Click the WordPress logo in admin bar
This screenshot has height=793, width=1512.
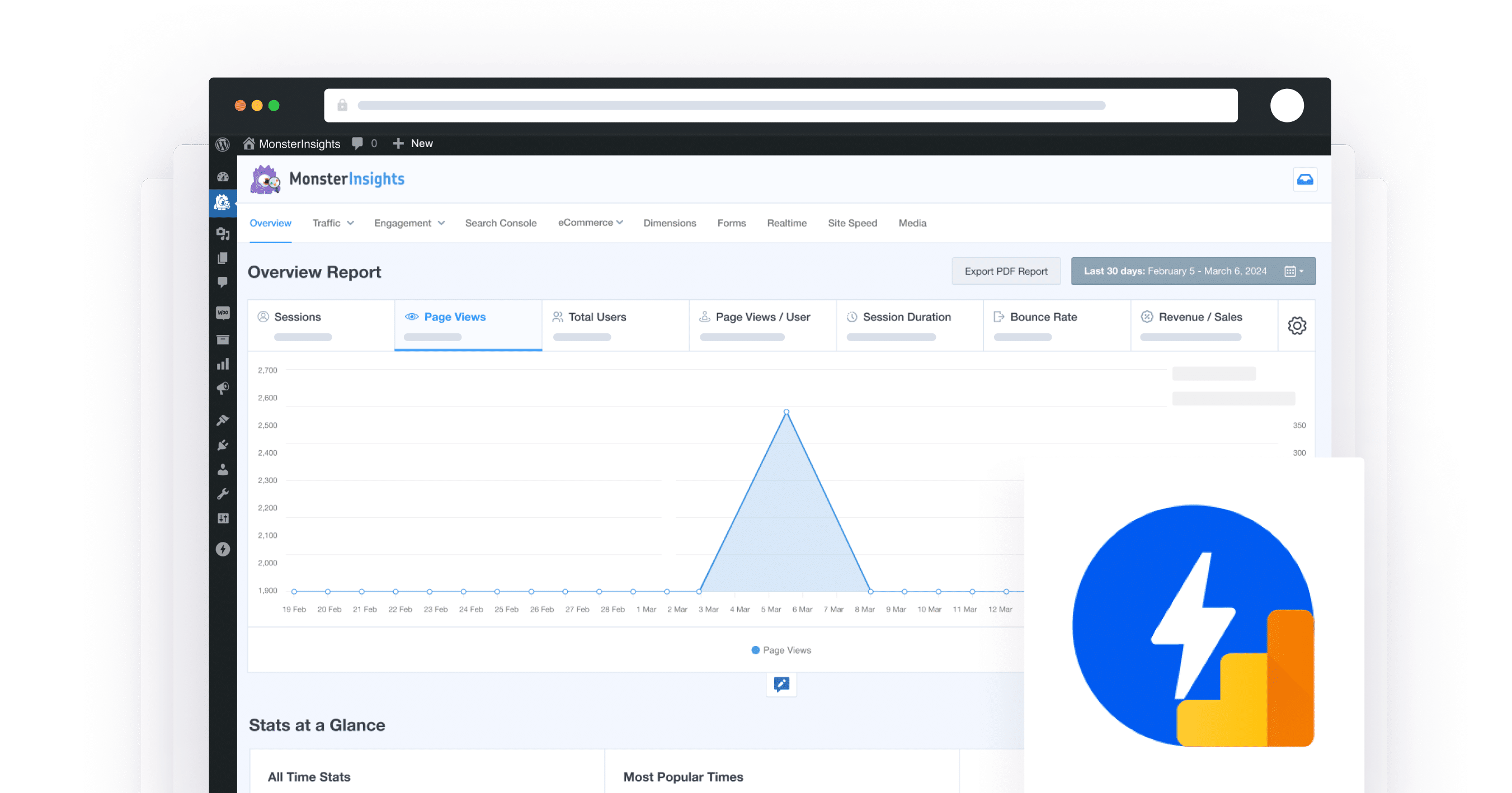(x=223, y=144)
